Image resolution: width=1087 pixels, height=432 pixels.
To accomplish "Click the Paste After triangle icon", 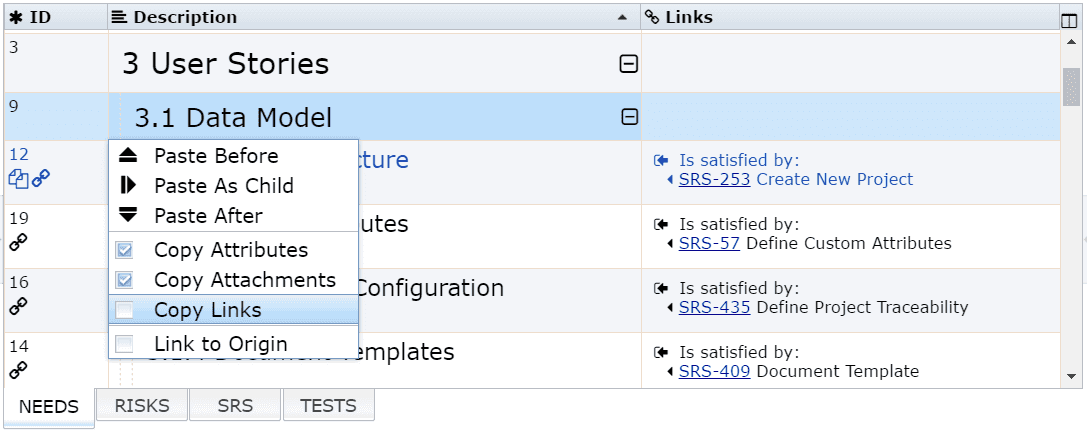I will click(128, 215).
